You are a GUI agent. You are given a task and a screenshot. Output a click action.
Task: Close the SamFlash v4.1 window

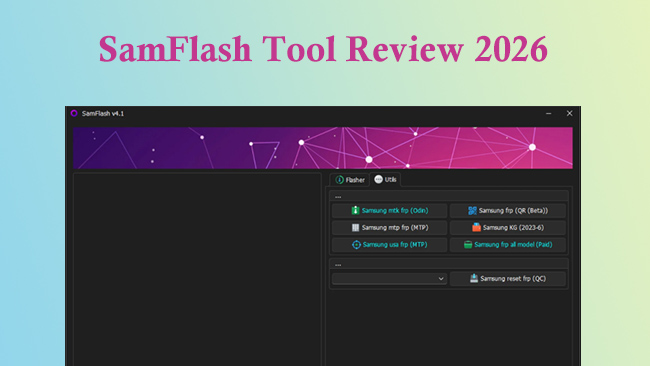point(570,113)
